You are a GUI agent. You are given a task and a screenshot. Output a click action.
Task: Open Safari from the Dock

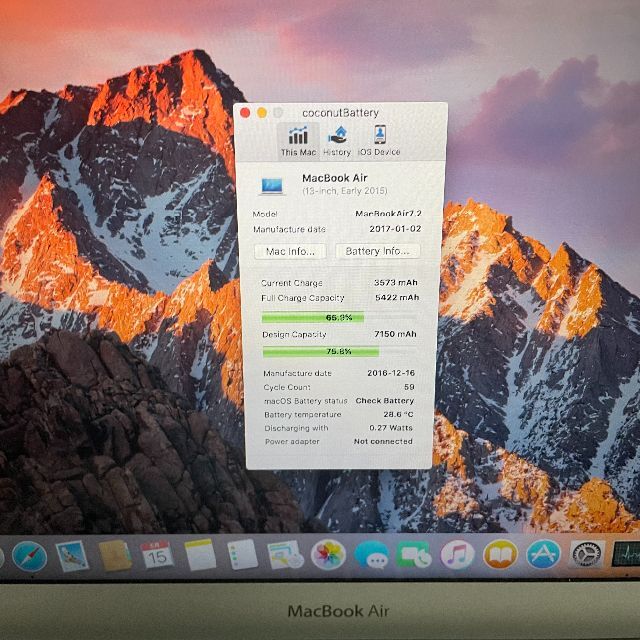point(29,556)
